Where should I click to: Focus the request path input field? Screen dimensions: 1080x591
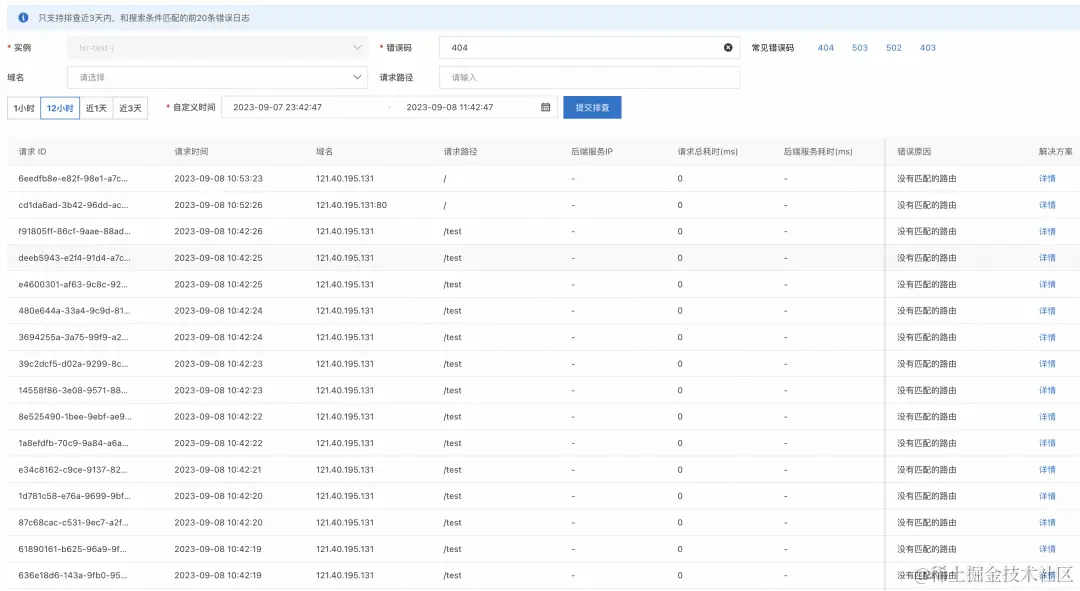pos(589,77)
